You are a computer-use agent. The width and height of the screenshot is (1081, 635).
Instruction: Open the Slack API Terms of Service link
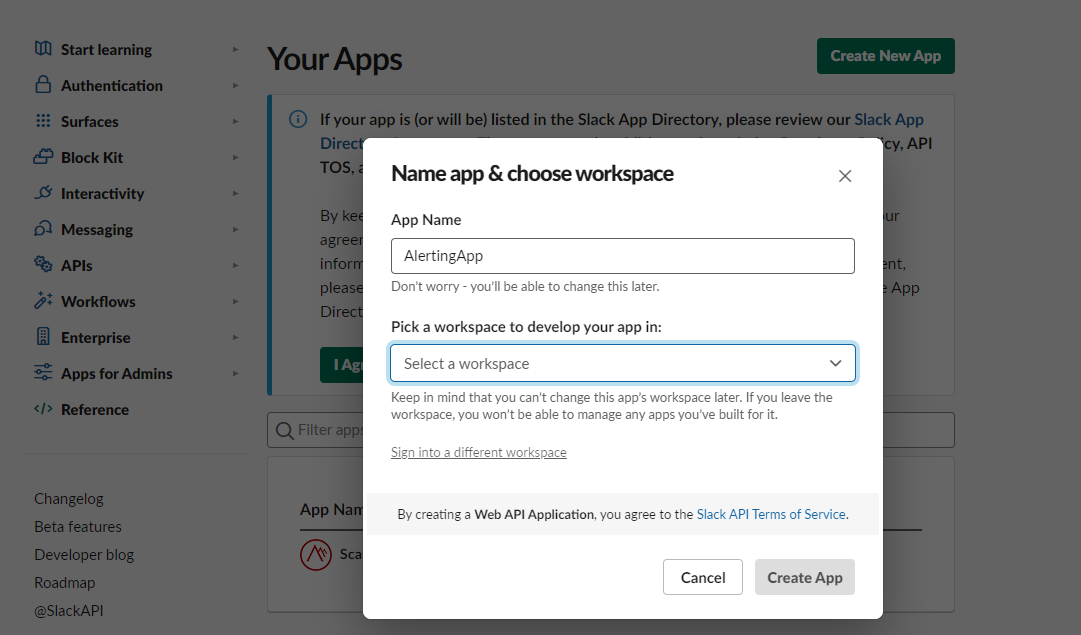771,514
